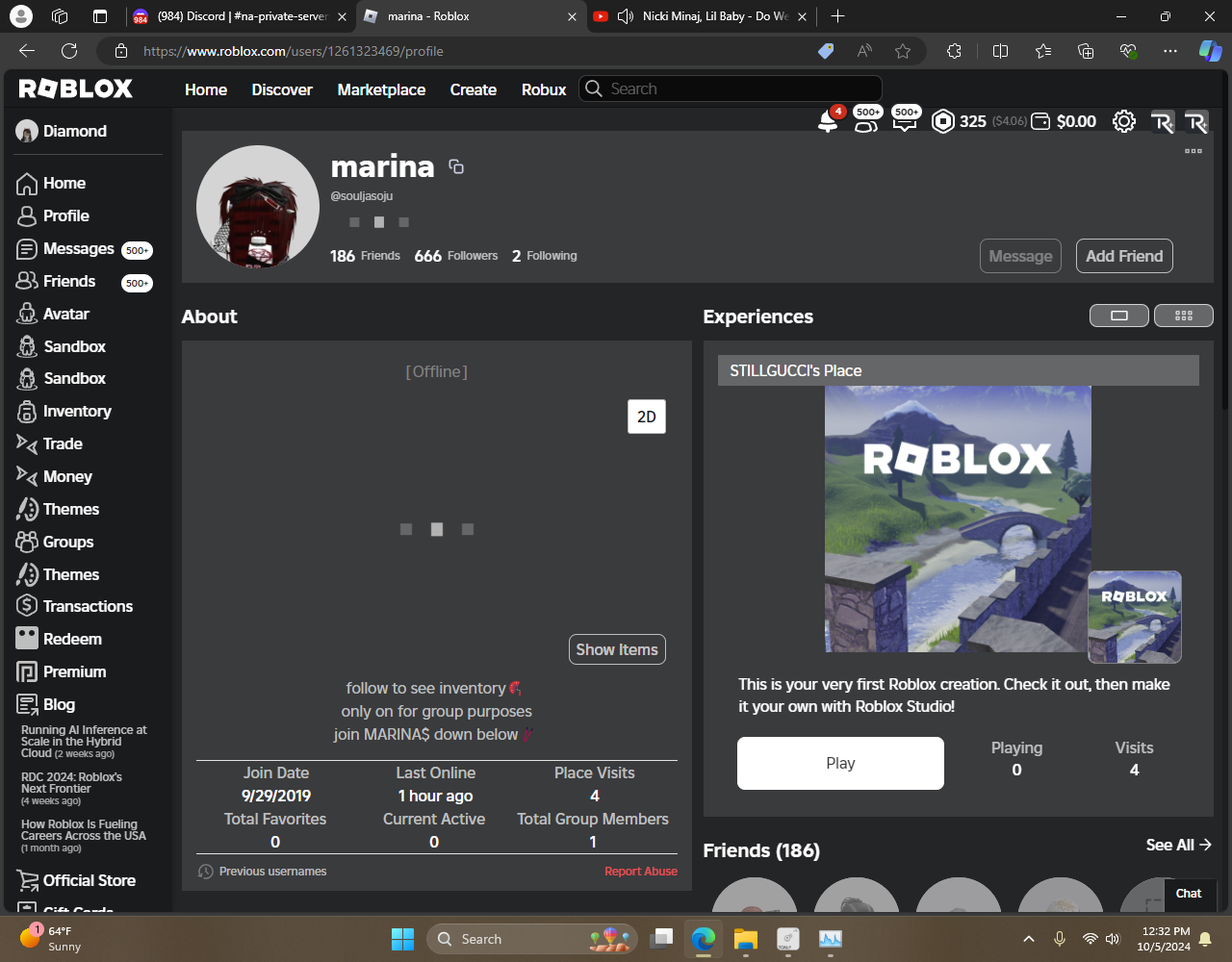Switch to the Discord browser tab

239,16
